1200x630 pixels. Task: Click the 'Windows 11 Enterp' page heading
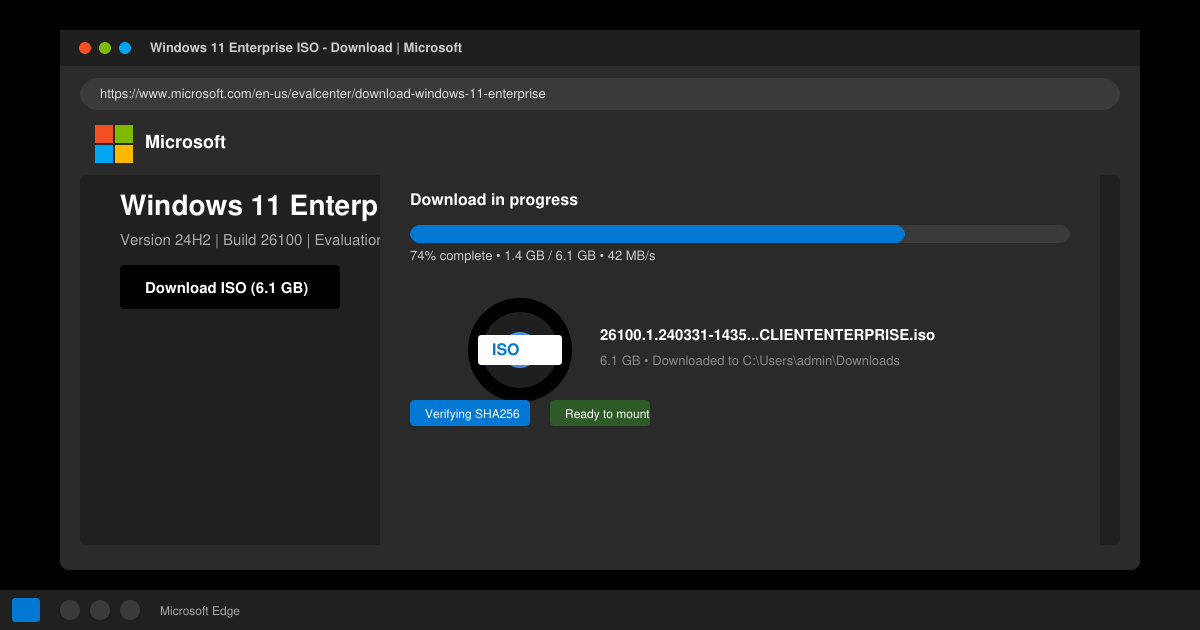pos(249,206)
